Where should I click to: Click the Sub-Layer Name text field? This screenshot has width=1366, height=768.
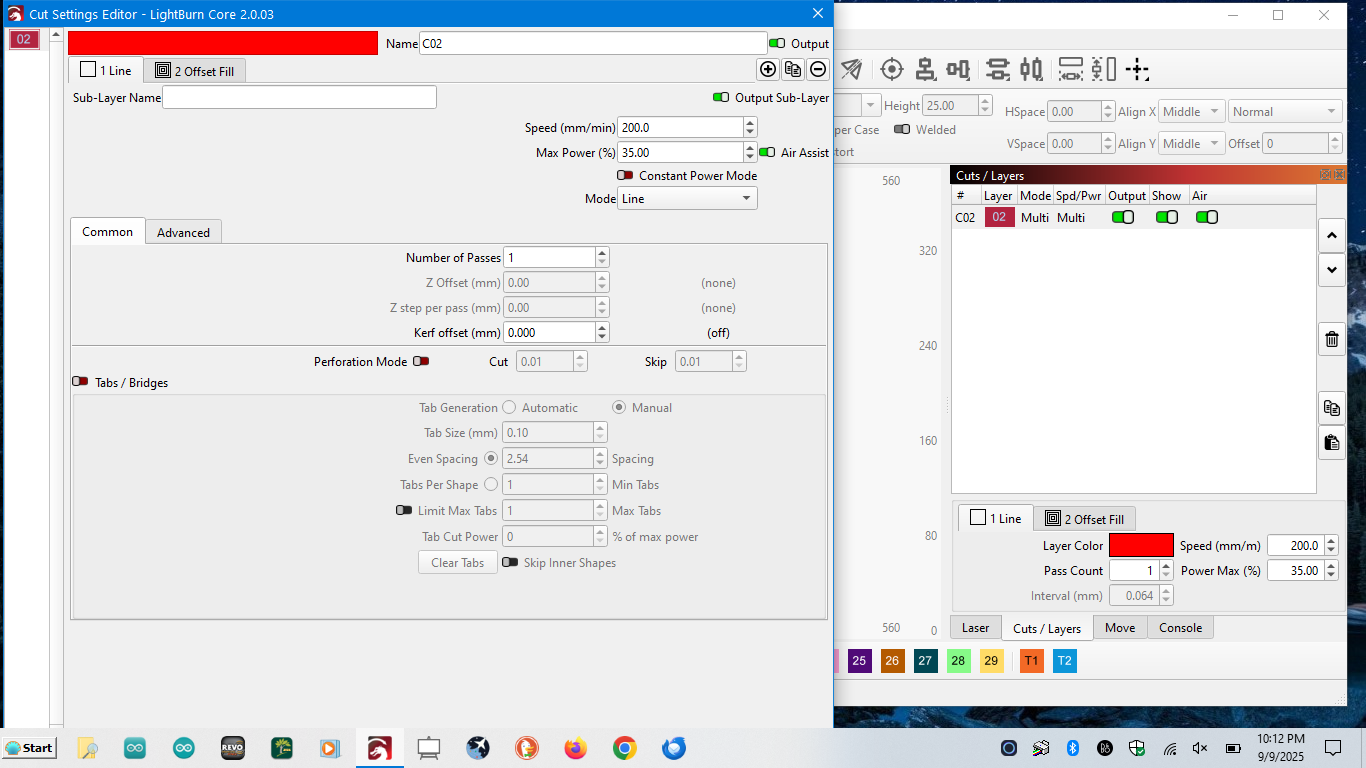[299, 97]
